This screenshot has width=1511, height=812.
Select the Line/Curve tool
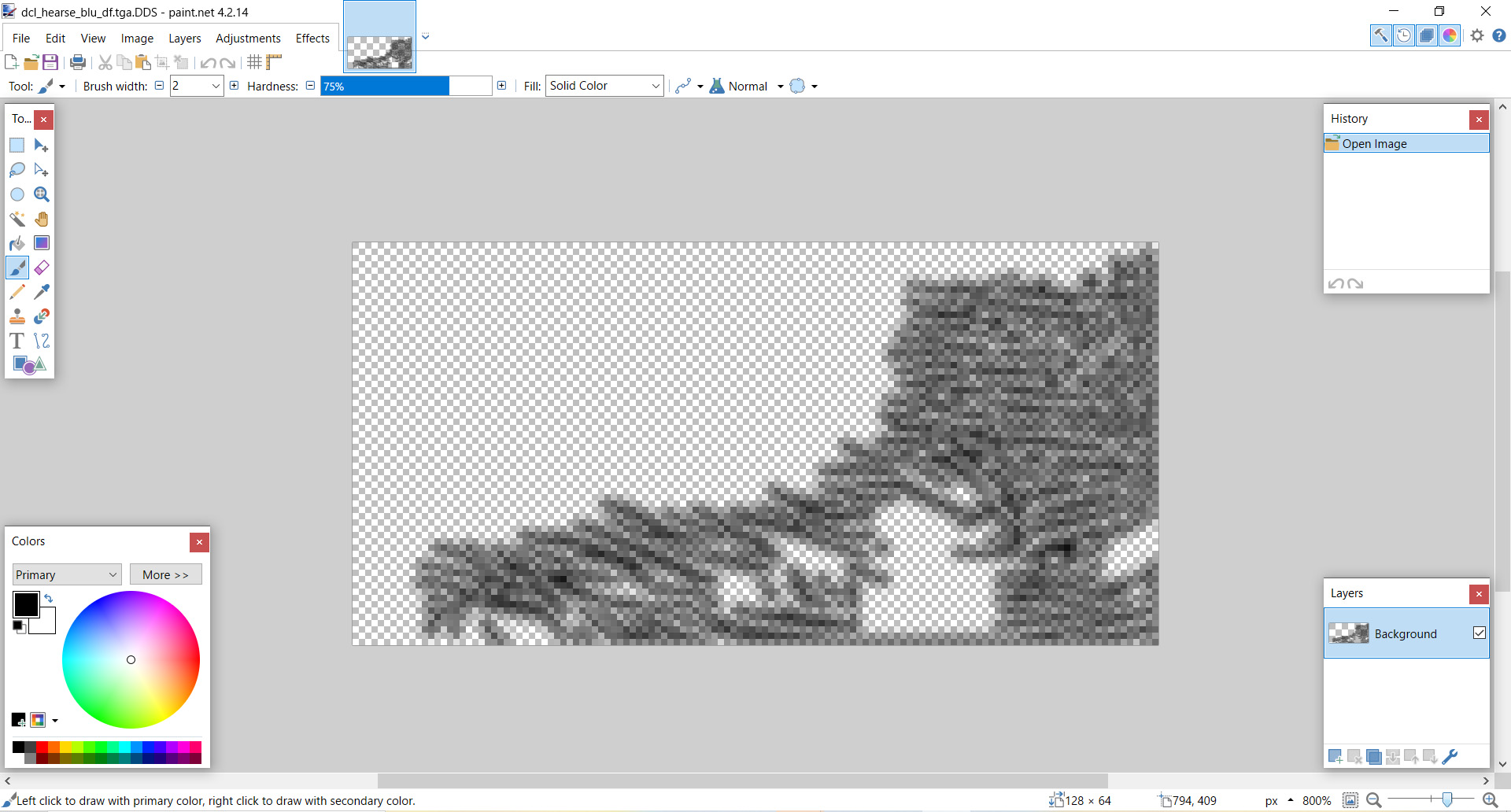[x=42, y=341]
